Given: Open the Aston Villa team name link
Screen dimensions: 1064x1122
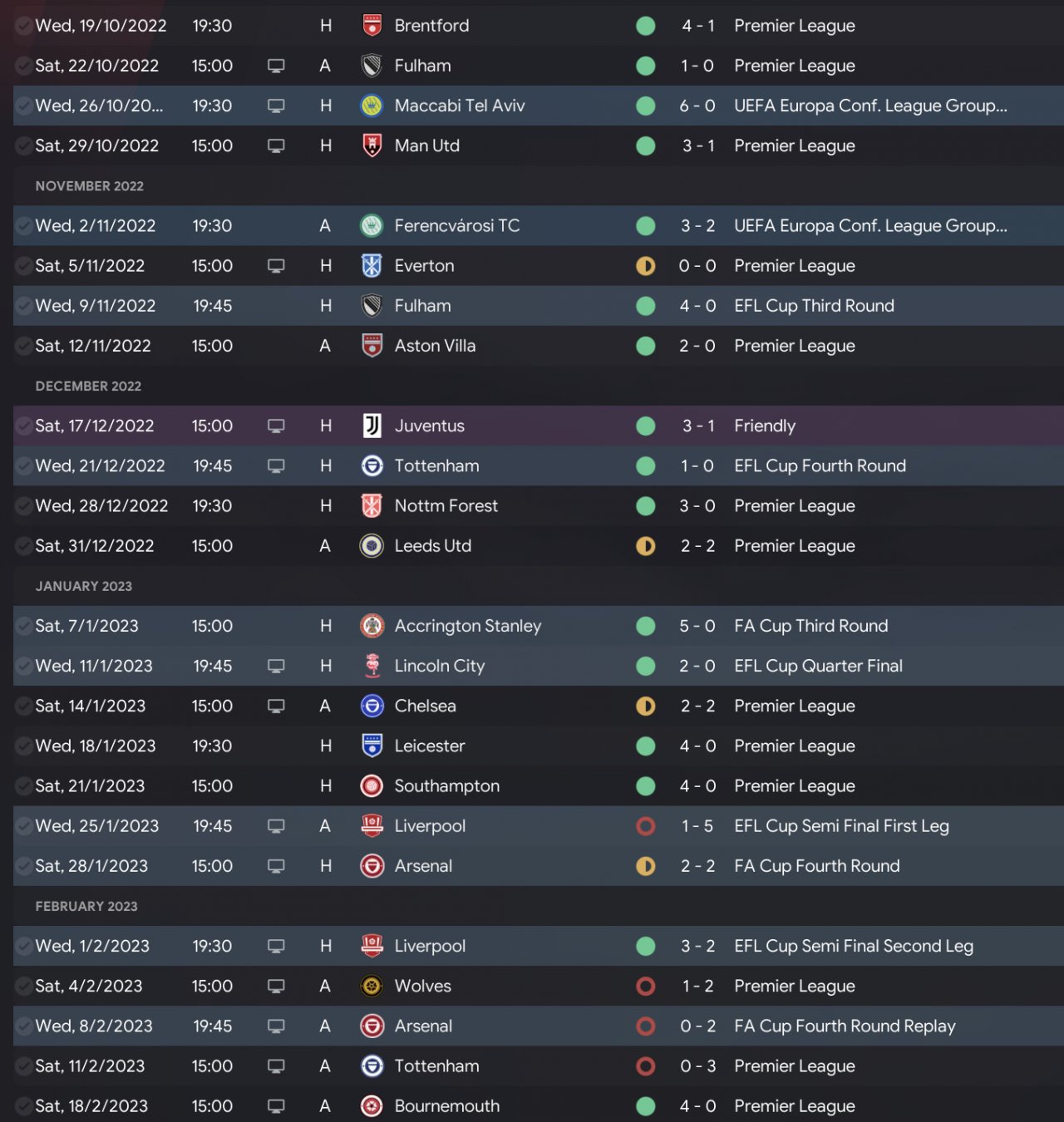Looking at the screenshot, I should pos(435,346).
